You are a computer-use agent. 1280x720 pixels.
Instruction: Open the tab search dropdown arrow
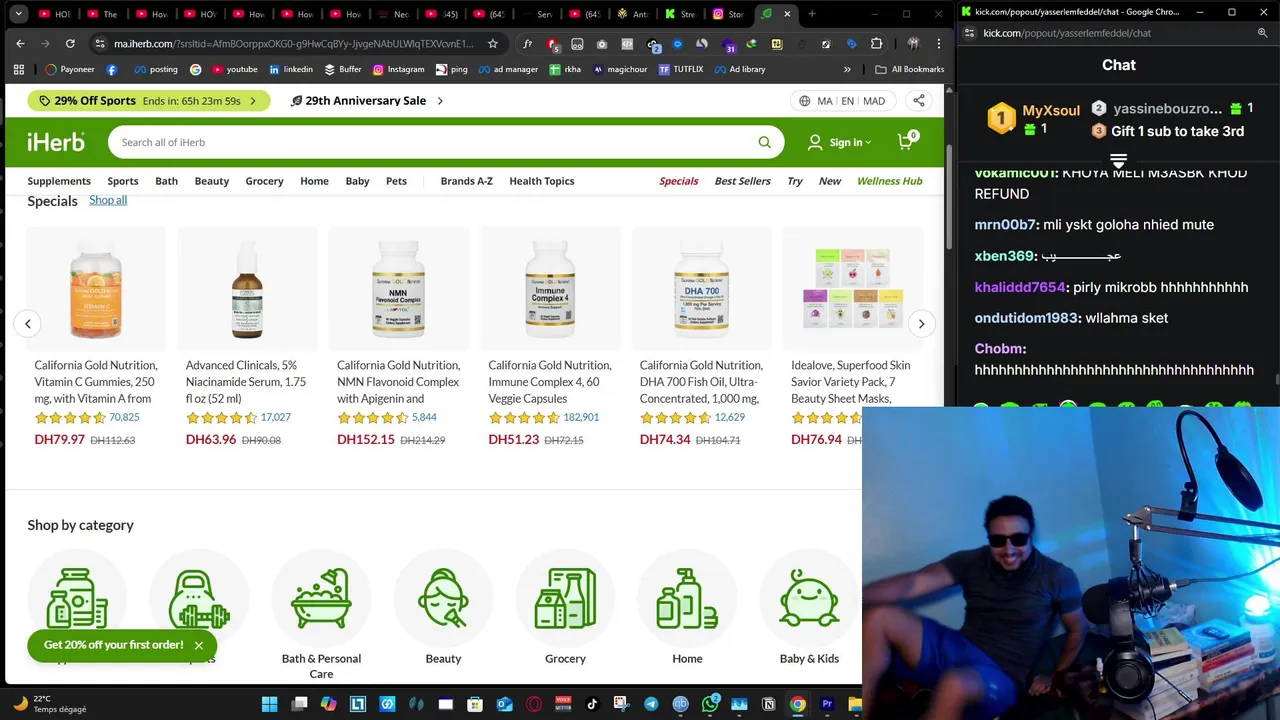pyautogui.click(x=18, y=14)
